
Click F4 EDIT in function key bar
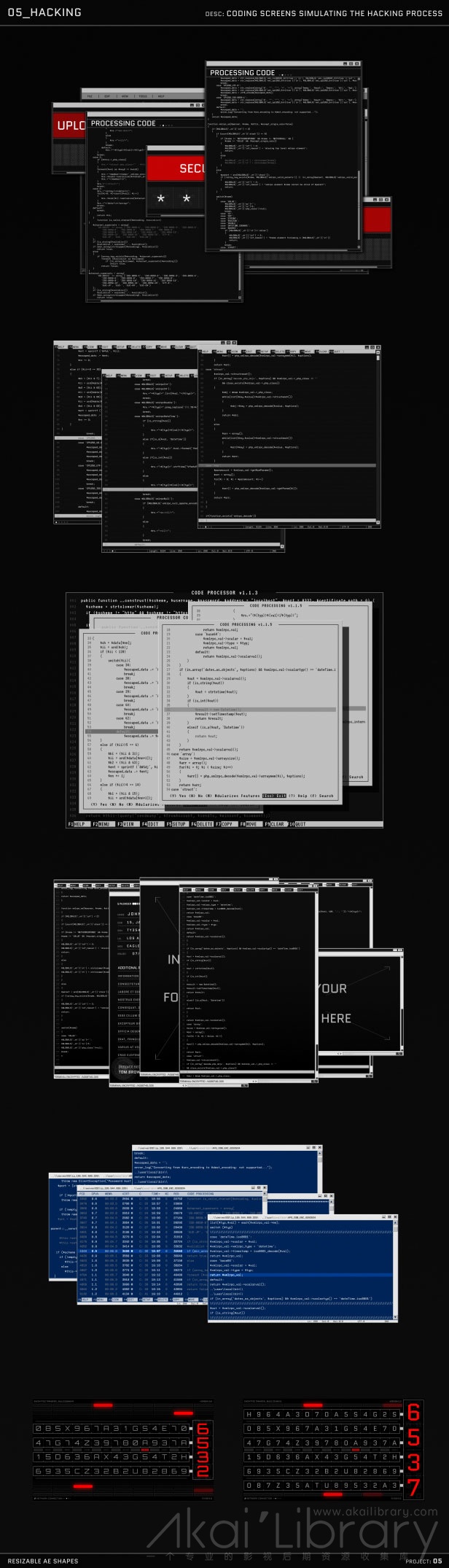[154, 824]
